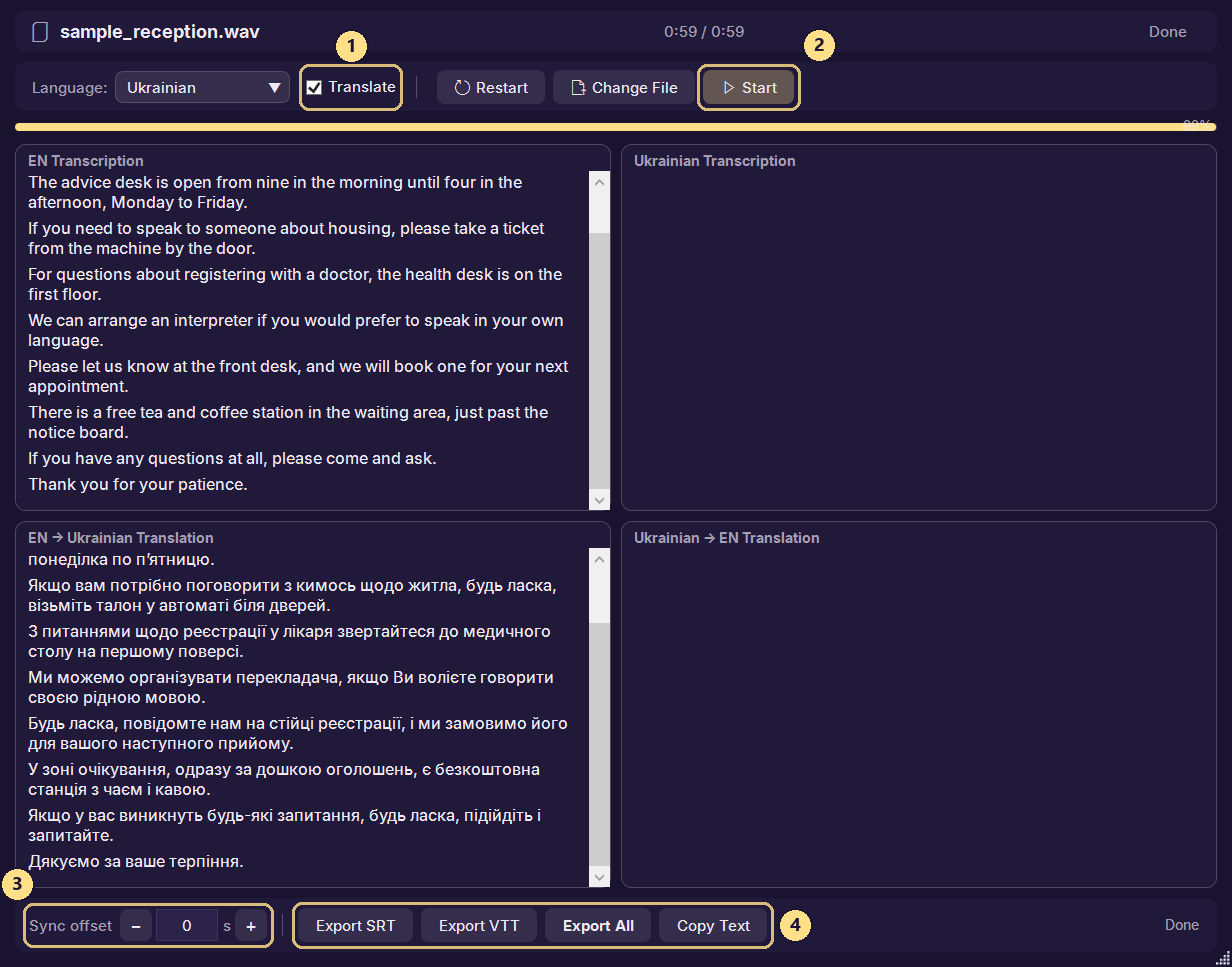
Task: Click the Copy Text button
Action: tap(713, 926)
